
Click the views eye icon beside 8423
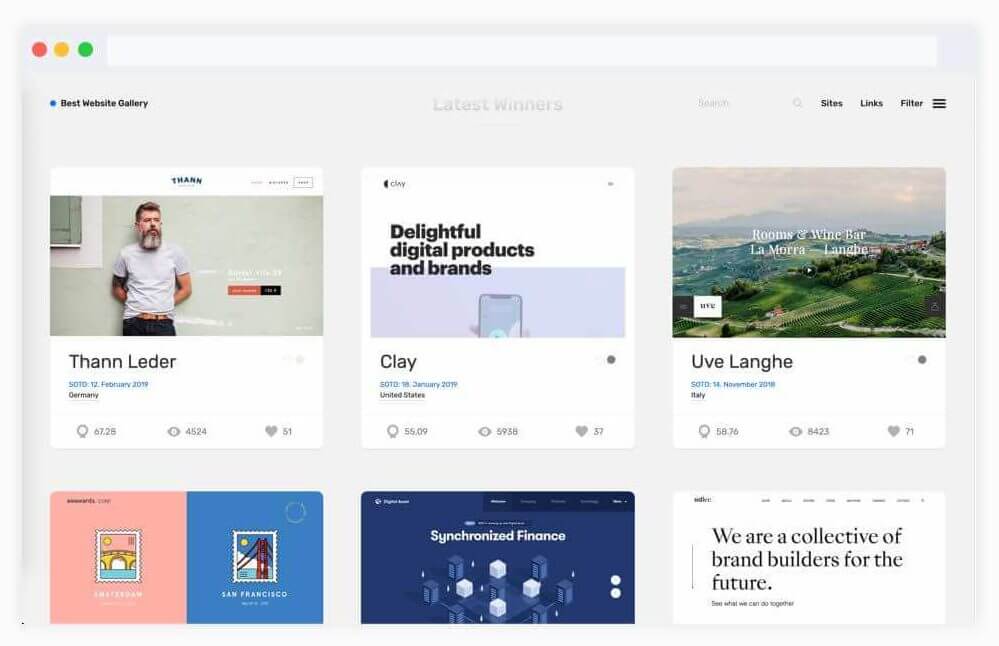pos(795,431)
